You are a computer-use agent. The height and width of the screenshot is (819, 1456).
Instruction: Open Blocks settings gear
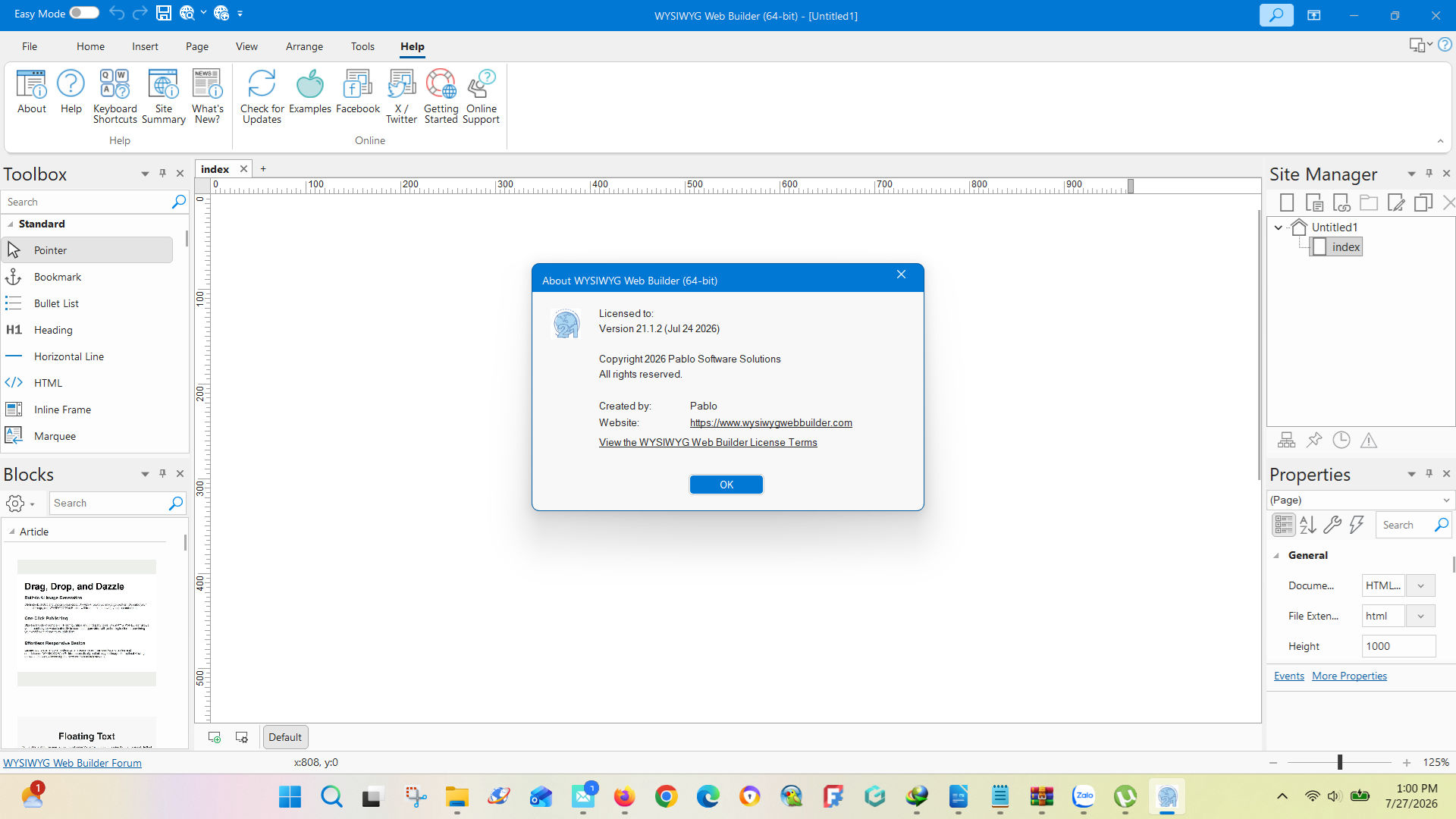(15, 503)
